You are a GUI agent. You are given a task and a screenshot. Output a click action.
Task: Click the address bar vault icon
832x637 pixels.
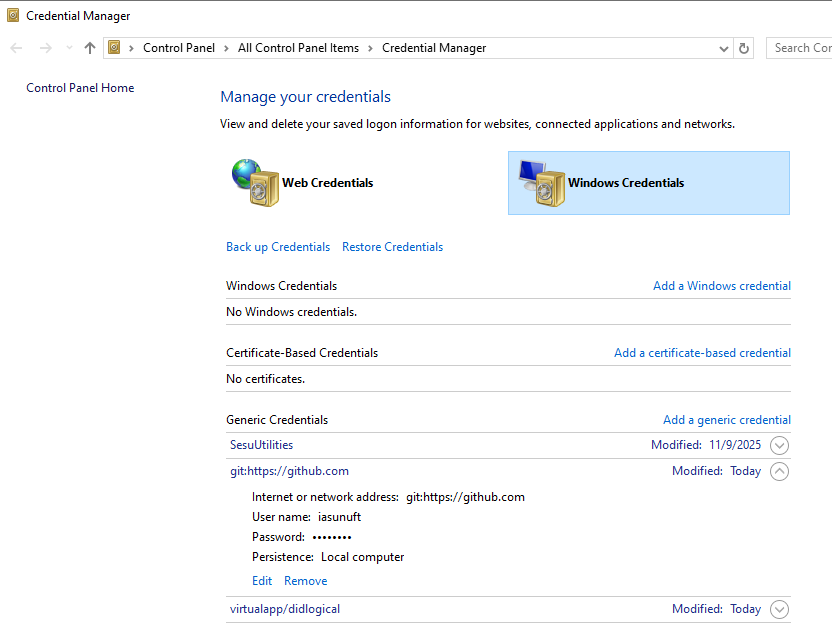tap(115, 48)
